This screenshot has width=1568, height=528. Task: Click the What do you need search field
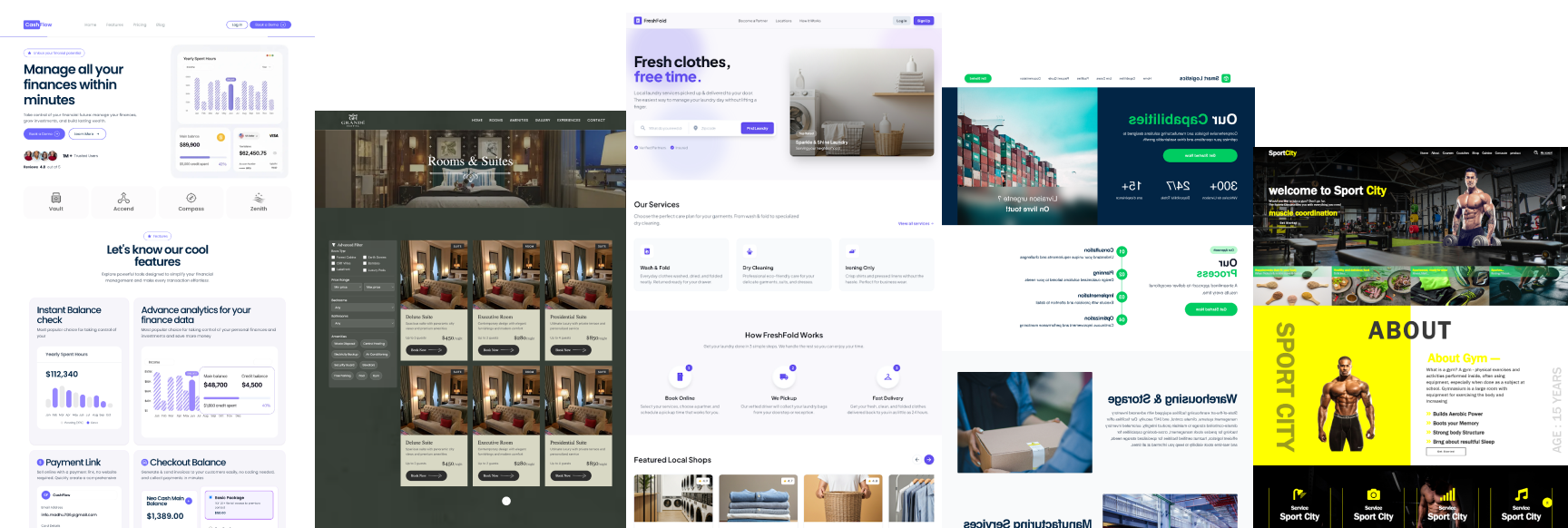pos(662,128)
